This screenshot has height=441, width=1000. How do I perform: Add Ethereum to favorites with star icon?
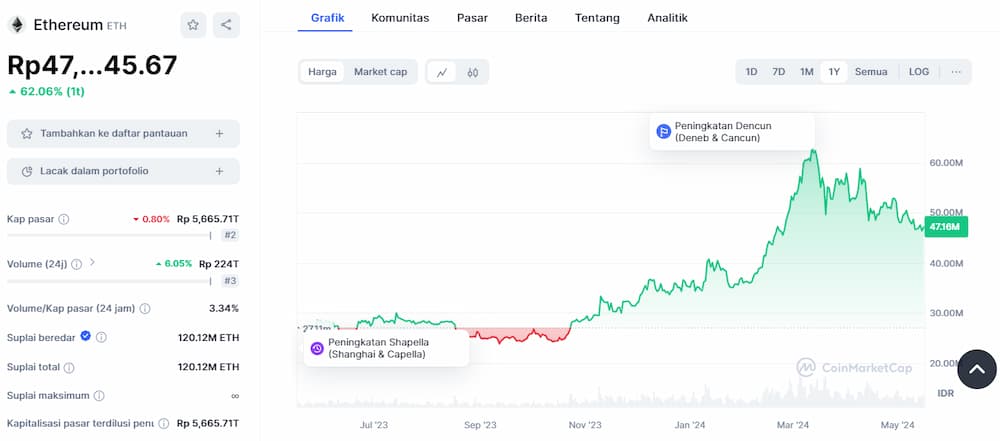pos(193,25)
